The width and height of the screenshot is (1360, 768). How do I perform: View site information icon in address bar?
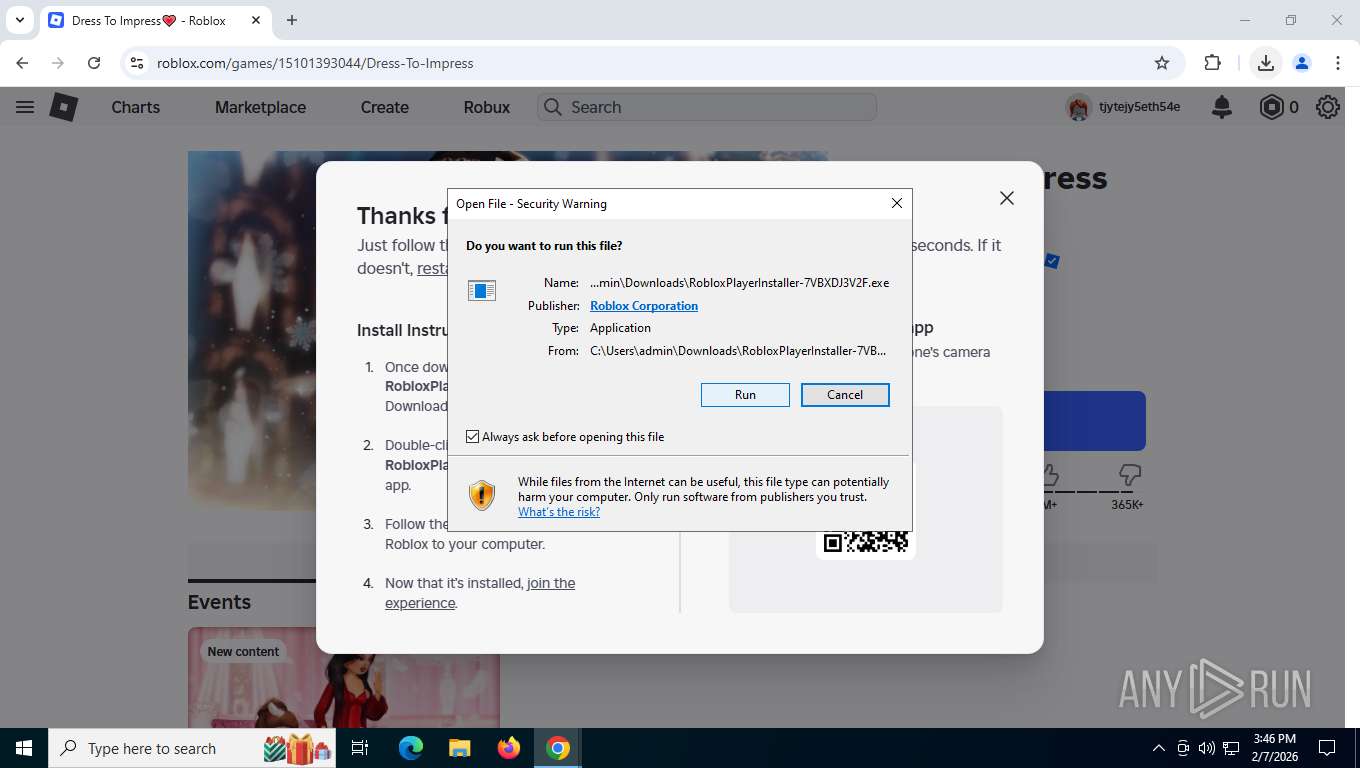138,63
